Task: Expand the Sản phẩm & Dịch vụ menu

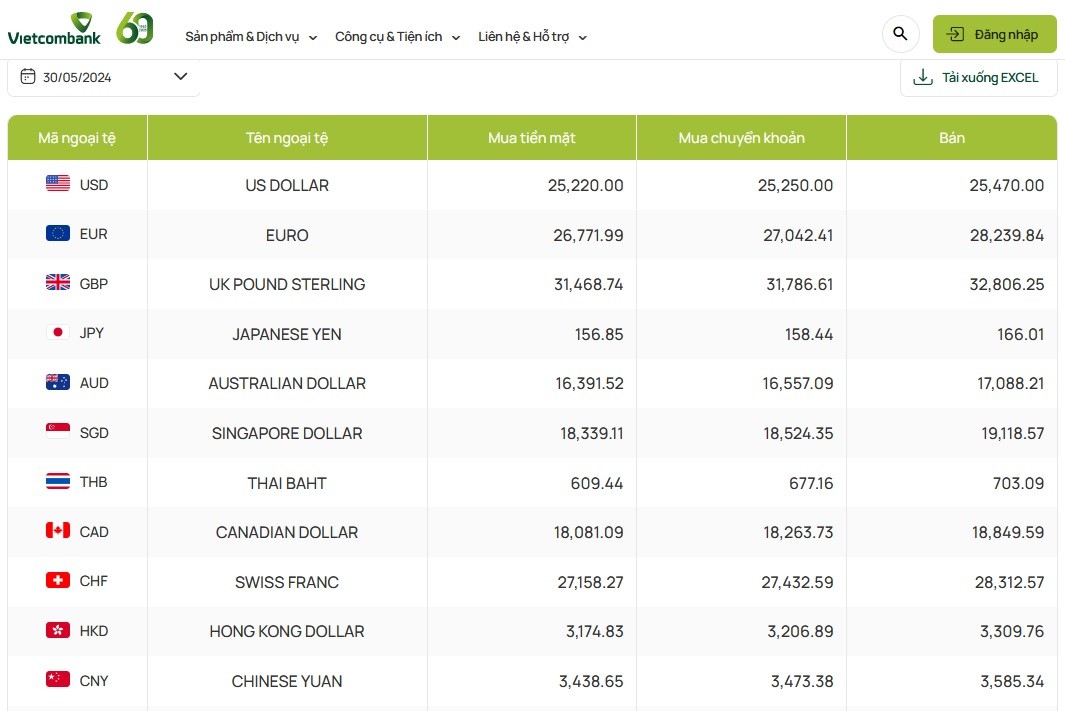Action: click(x=251, y=37)
